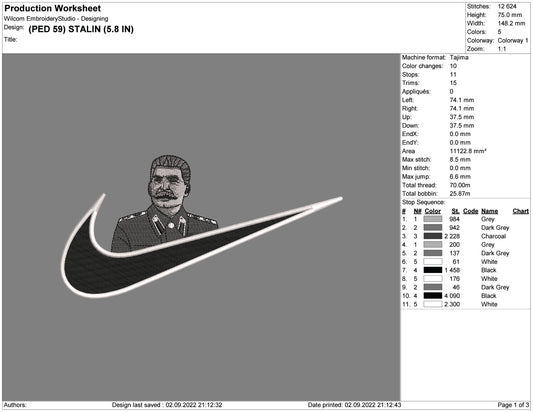The image size is (533, 412).
Task: Select stitch count '4 090' in row 10
Action: [x=452, y=296]
